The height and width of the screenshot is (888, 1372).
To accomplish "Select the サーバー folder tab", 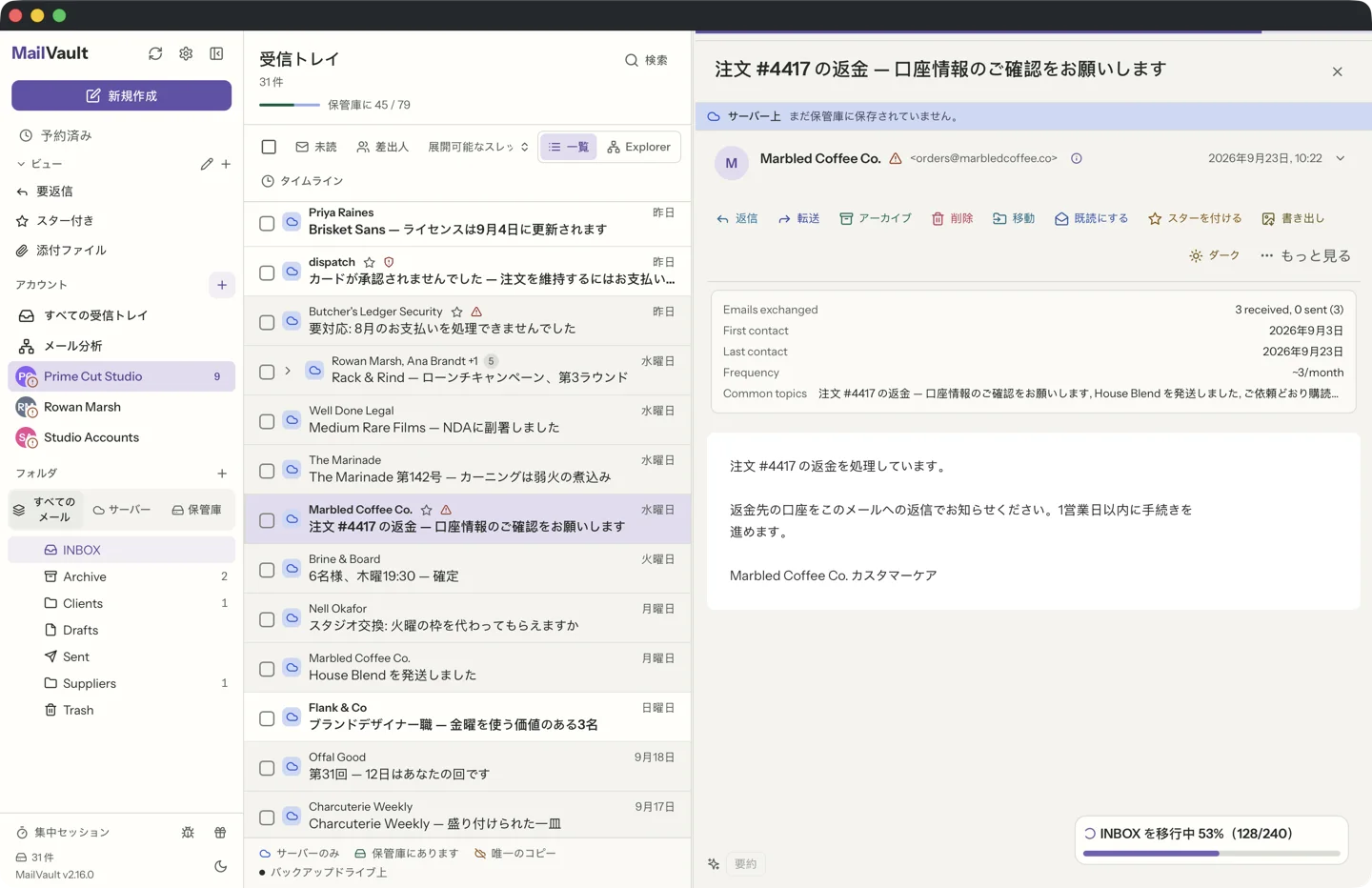I will [x=122, y=510].
